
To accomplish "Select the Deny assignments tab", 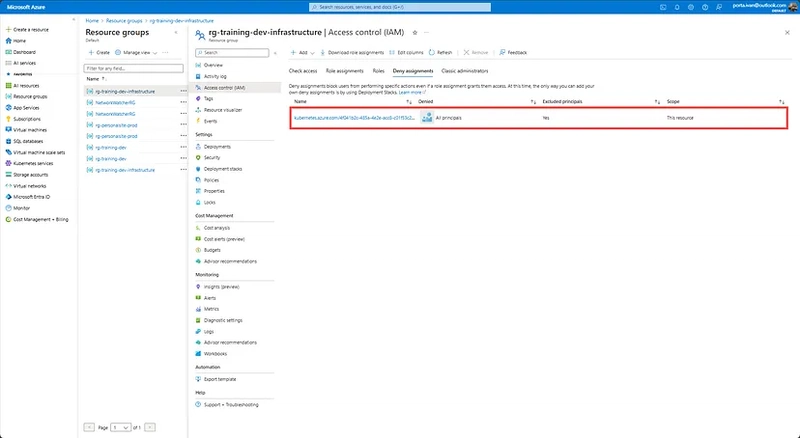I will (413, 71).
